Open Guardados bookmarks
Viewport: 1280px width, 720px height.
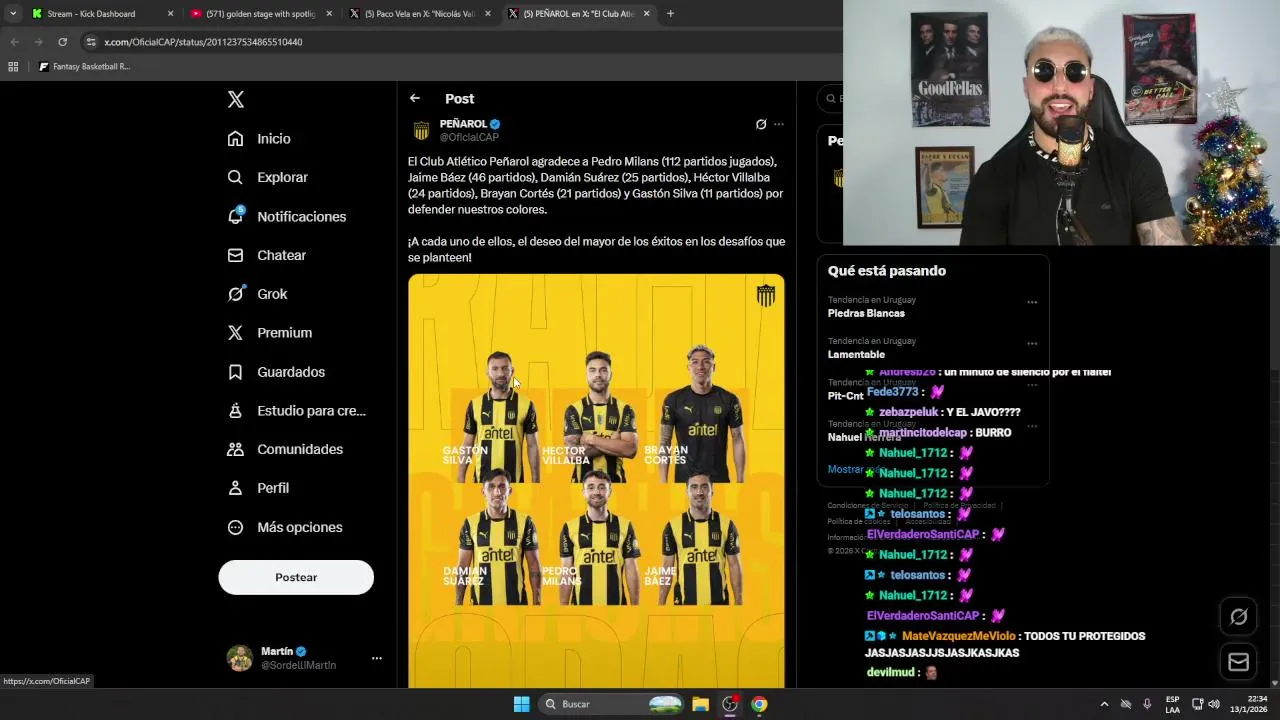pos(276,372)
